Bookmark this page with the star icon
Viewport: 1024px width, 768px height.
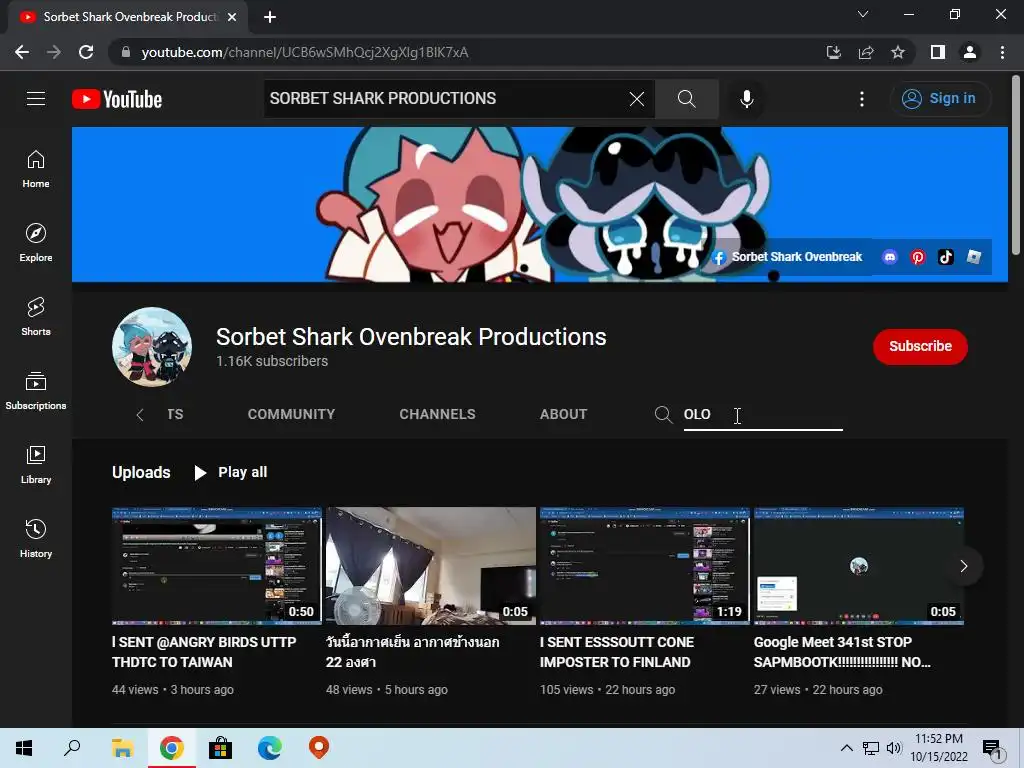click(898, 52)
